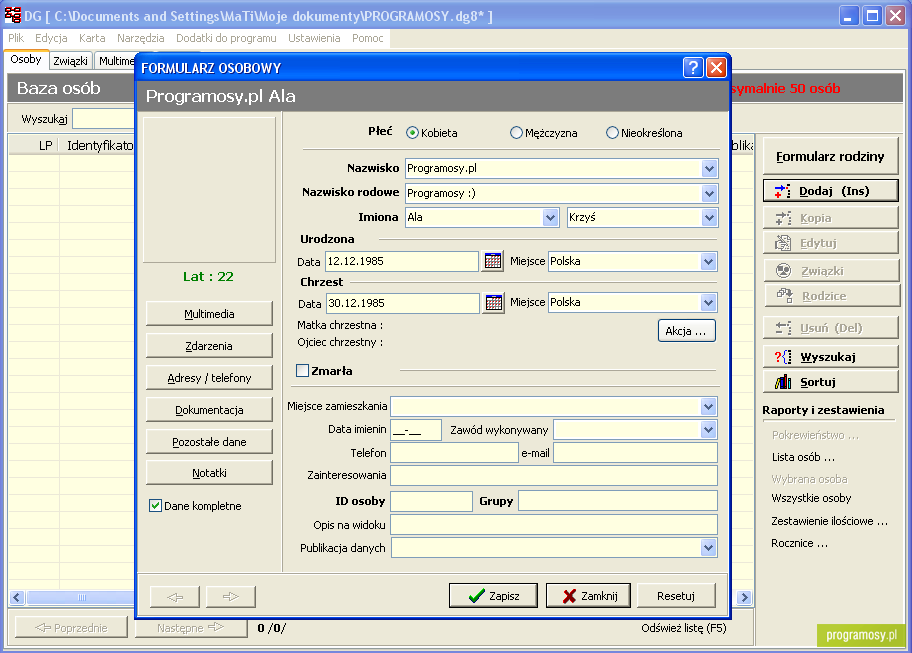Image resolution: width=912 pixels, height=653 pixels.
Task: Open the Chrzest date calendar picker
Action: click(493, 303)
